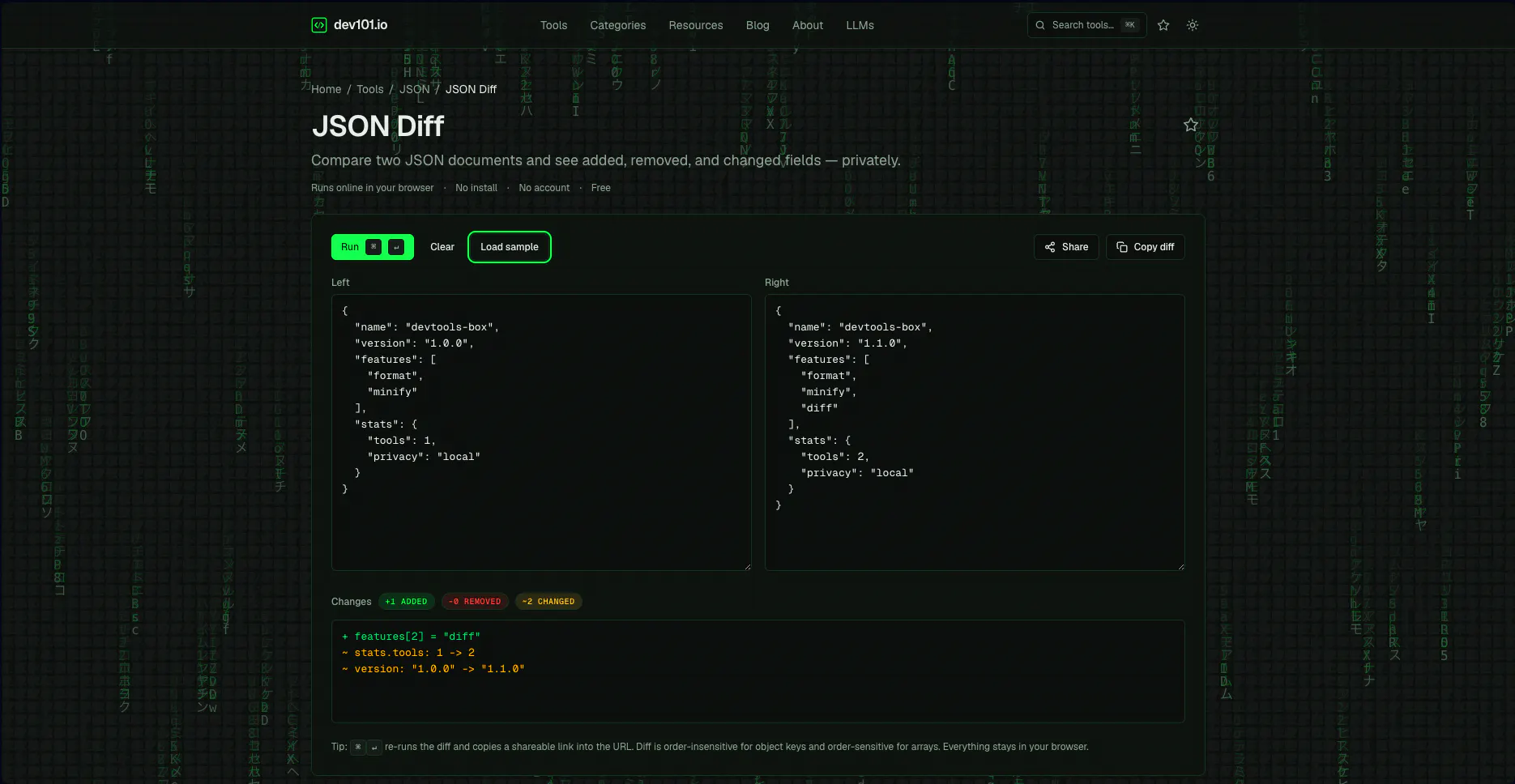Click the Share network icon
Screen dimensions: 1515x784
1050,247
